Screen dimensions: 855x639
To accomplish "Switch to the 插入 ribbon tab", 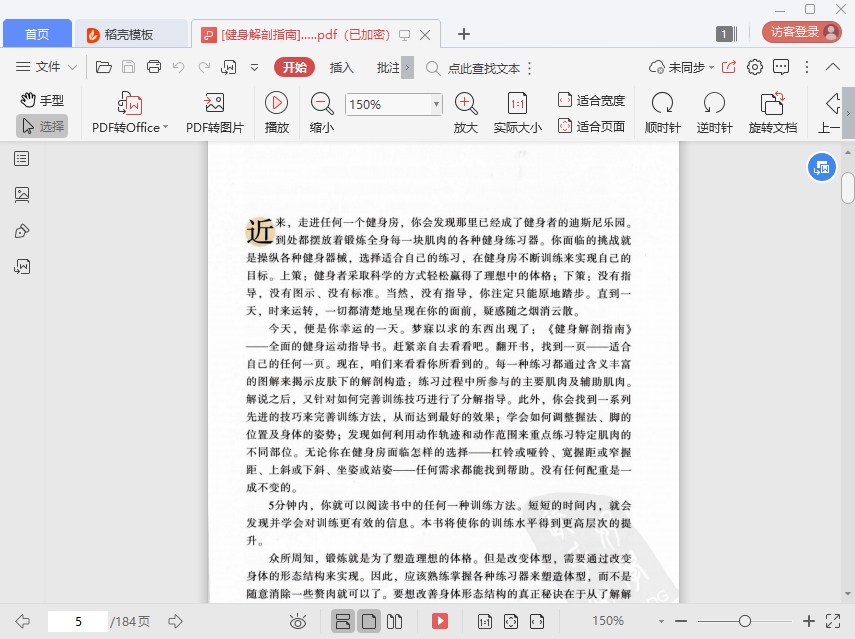I will tap(342, 67).
